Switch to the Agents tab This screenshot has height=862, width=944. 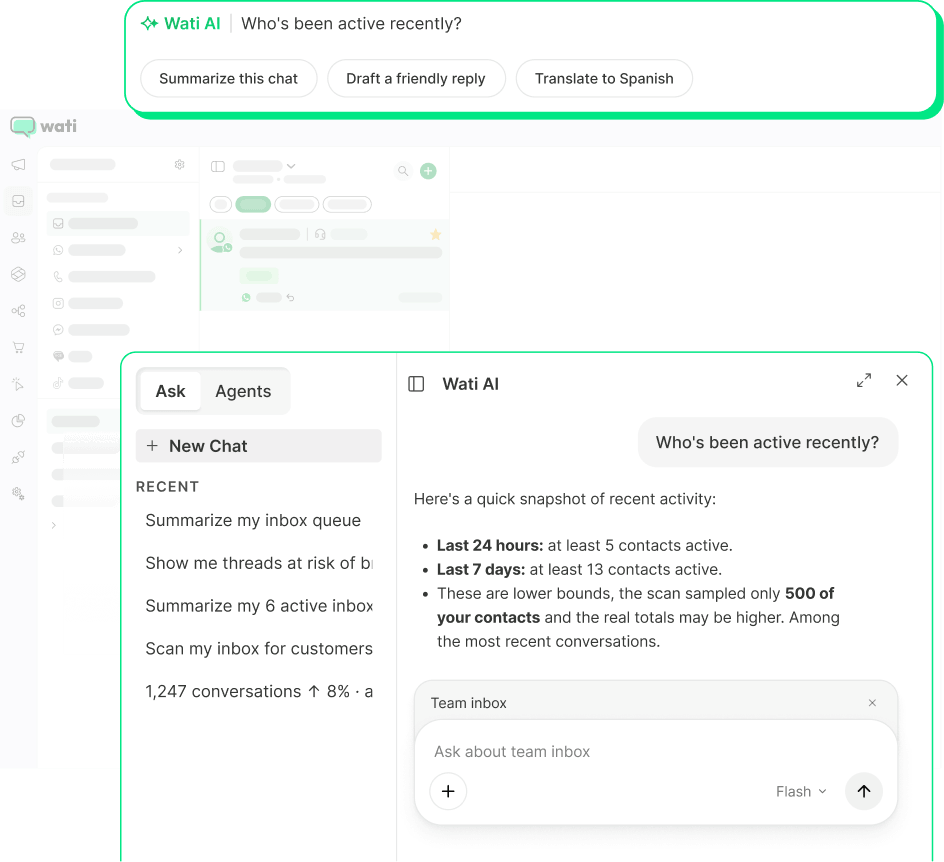pyautogui.click(x=243, y=391)
